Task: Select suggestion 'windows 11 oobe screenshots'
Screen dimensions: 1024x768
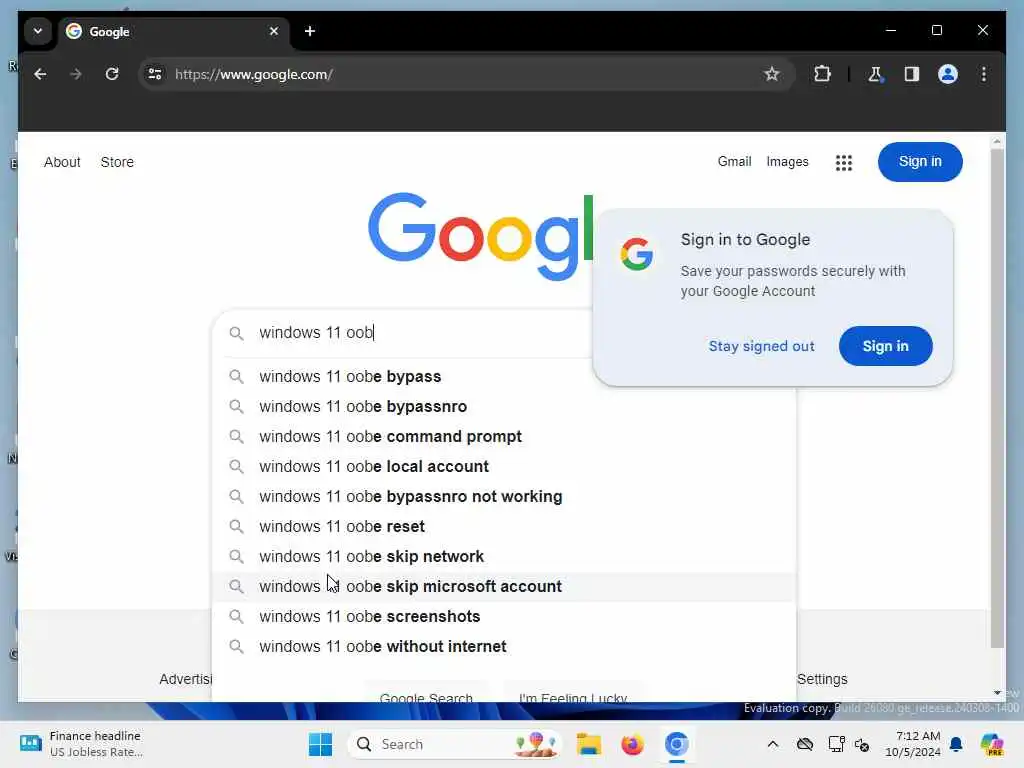Action: [x=504, y=617]
